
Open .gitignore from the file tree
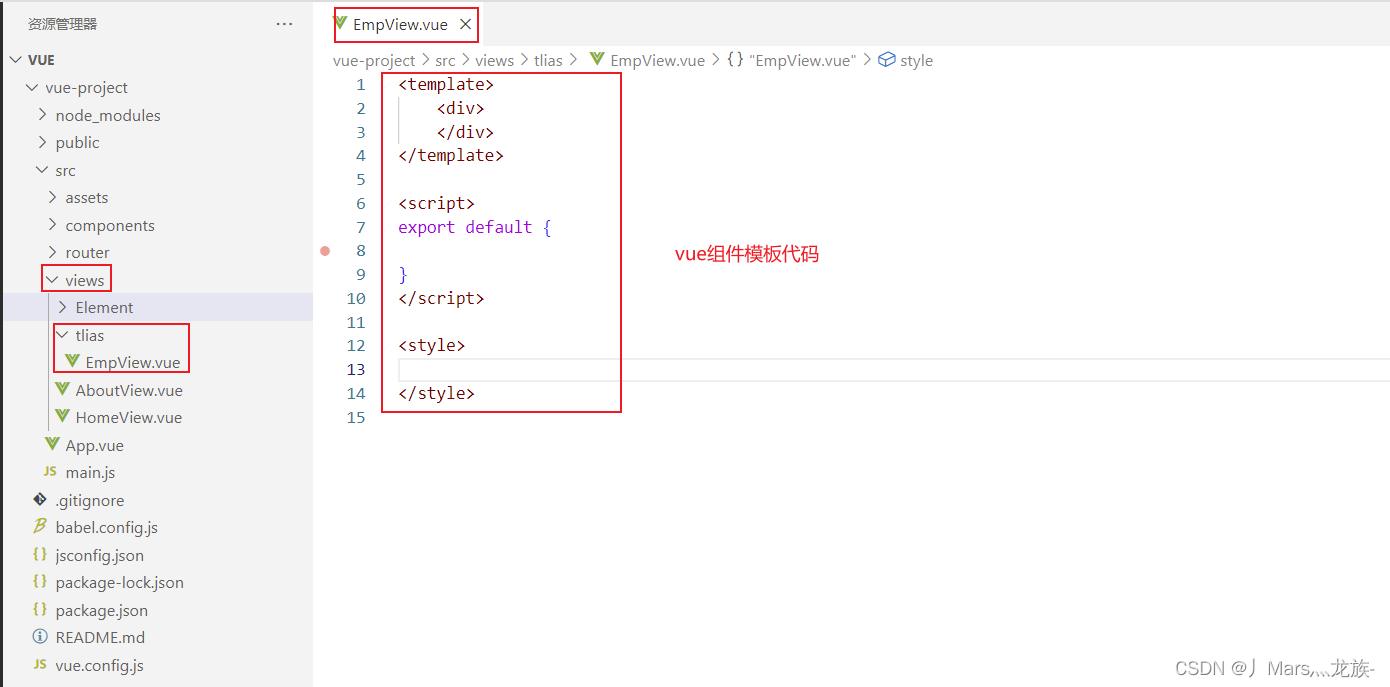click(90, 501)
